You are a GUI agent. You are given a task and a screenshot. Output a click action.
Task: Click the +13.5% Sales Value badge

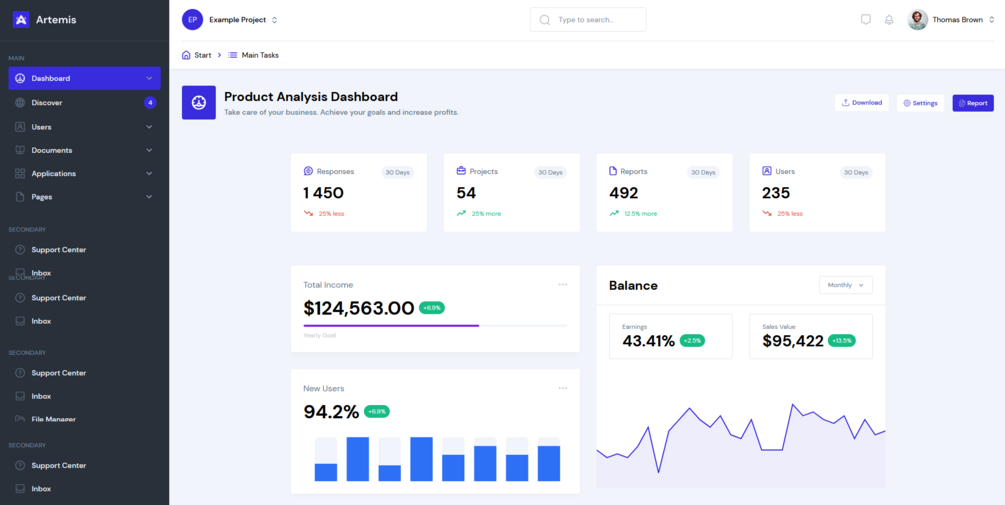[x=842, y=341]
